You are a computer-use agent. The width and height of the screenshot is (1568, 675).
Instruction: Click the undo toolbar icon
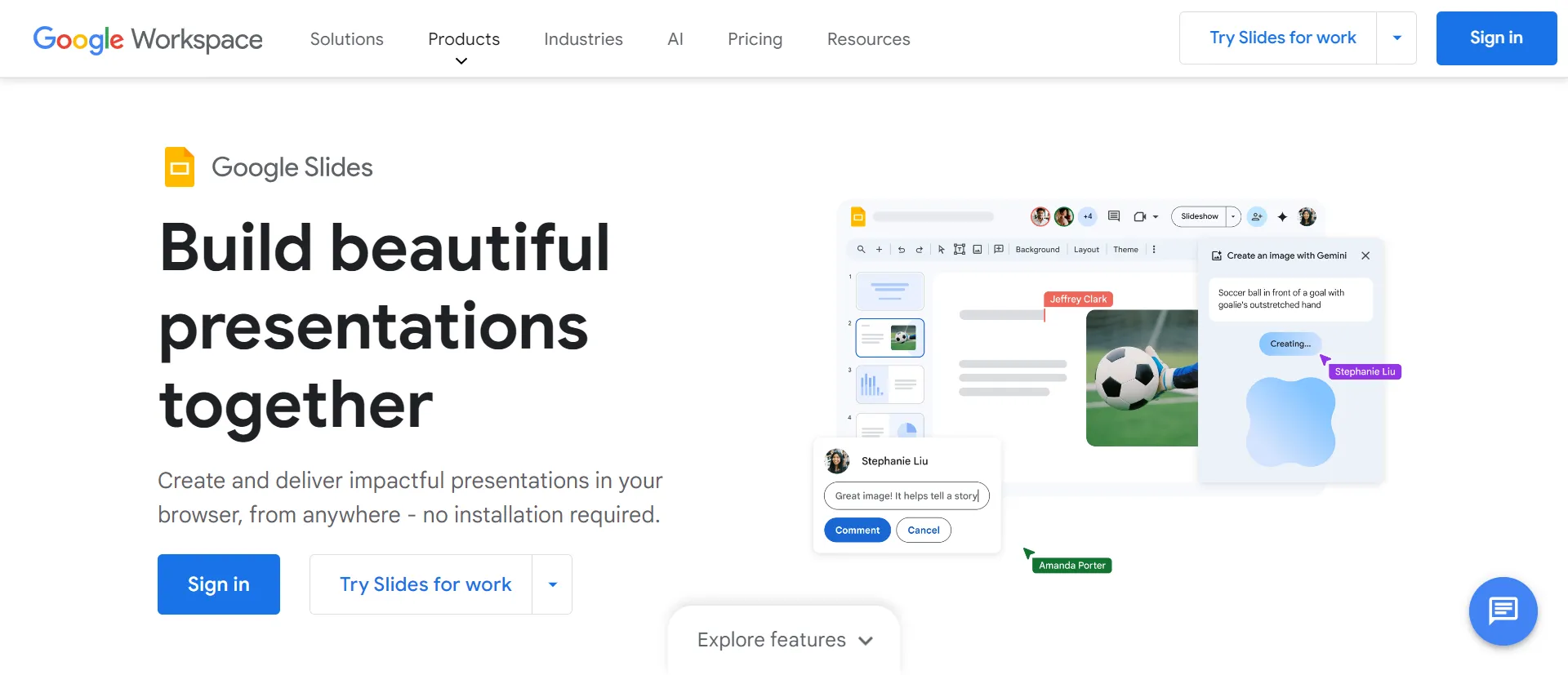902,250
